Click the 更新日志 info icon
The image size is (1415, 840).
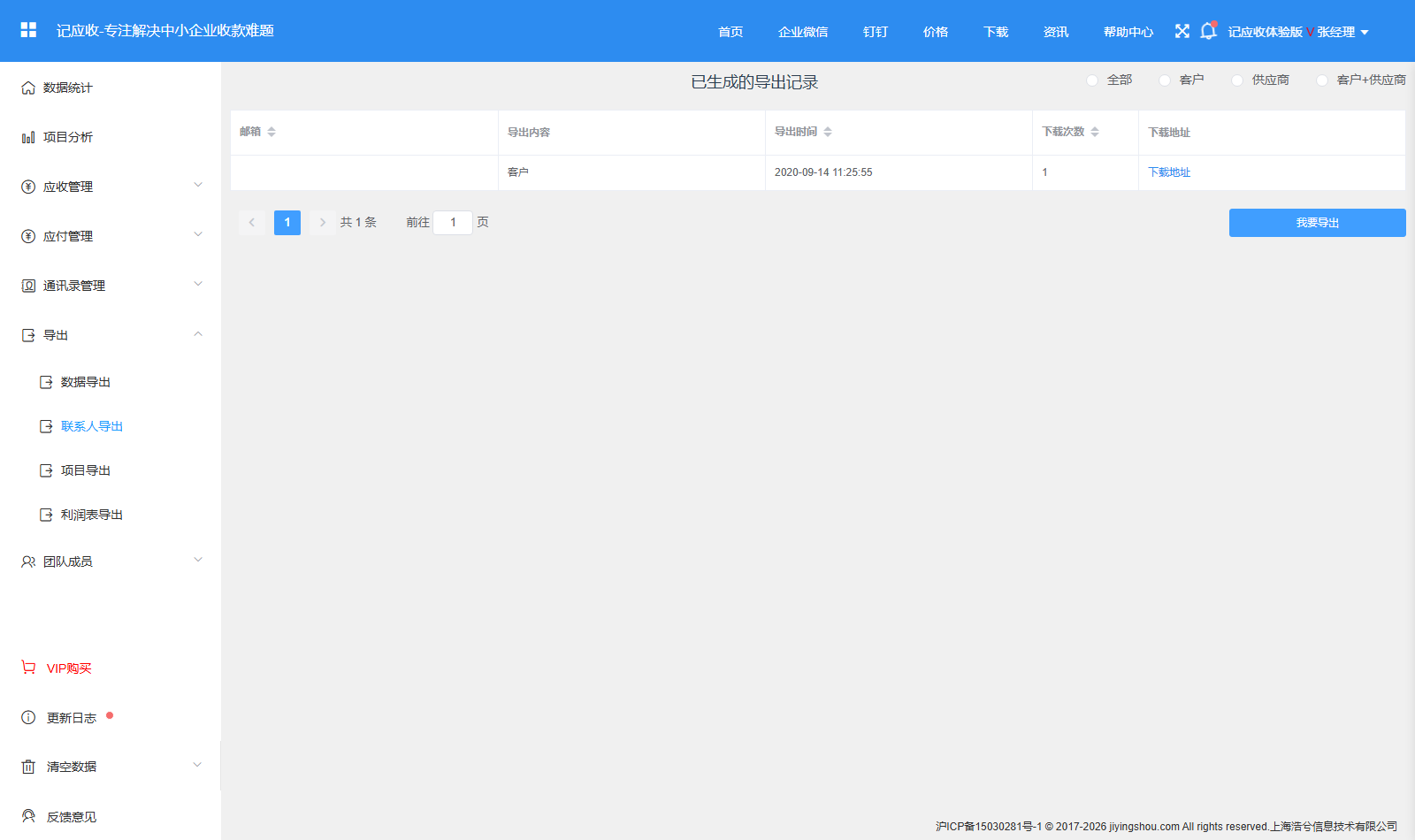coord(28,717)
